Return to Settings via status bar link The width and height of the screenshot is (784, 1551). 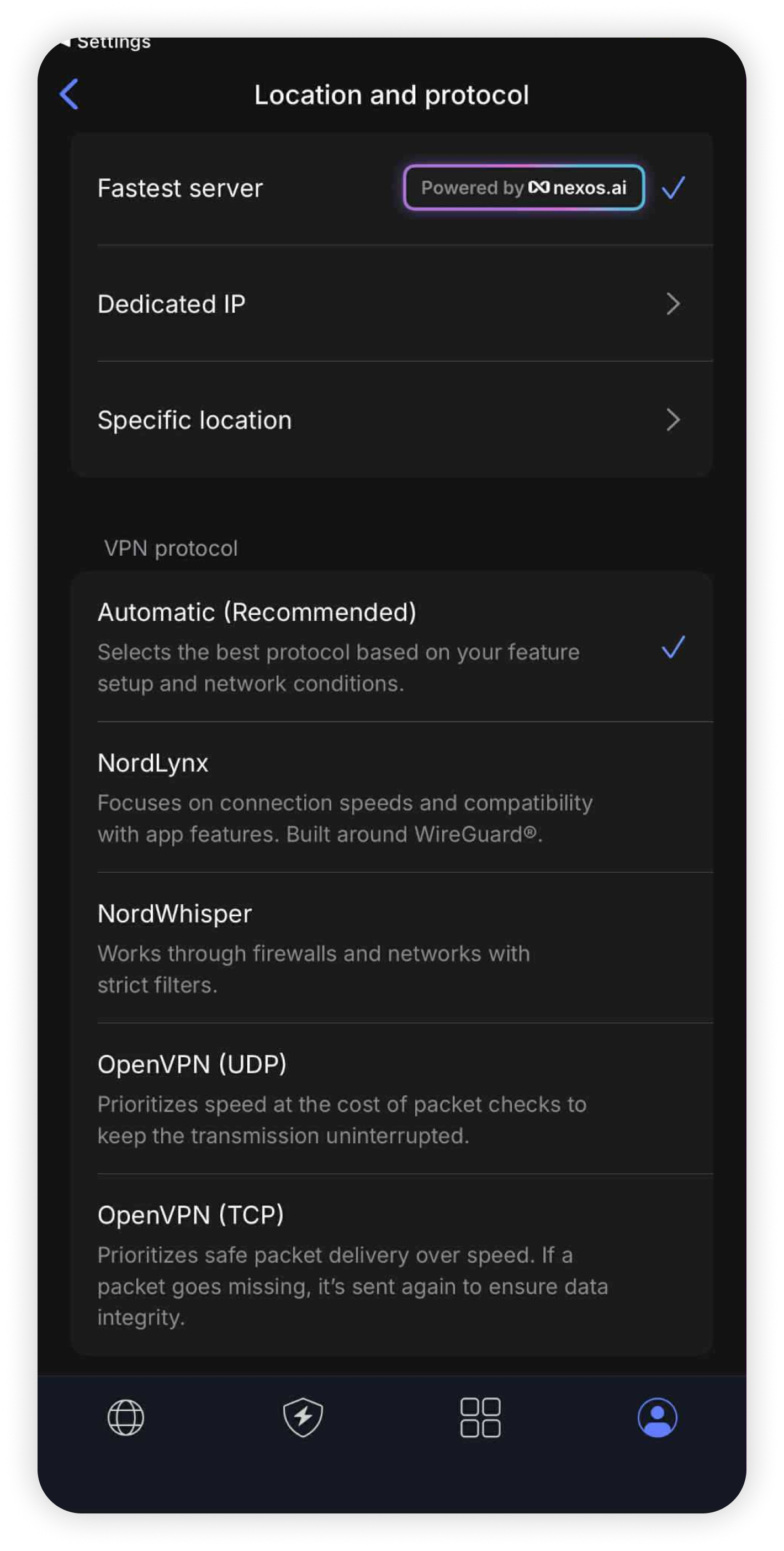click(107, 42)
